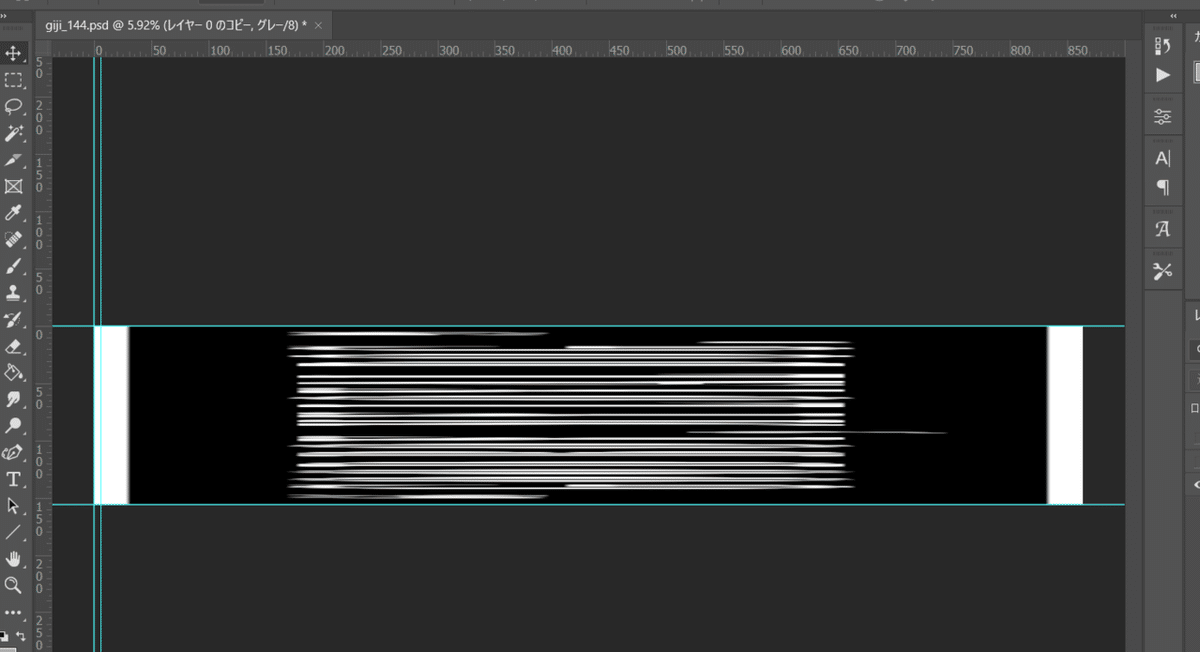
Task: Open the Edit Toolbar three-dots menu
Action: (x=14, y=612)
